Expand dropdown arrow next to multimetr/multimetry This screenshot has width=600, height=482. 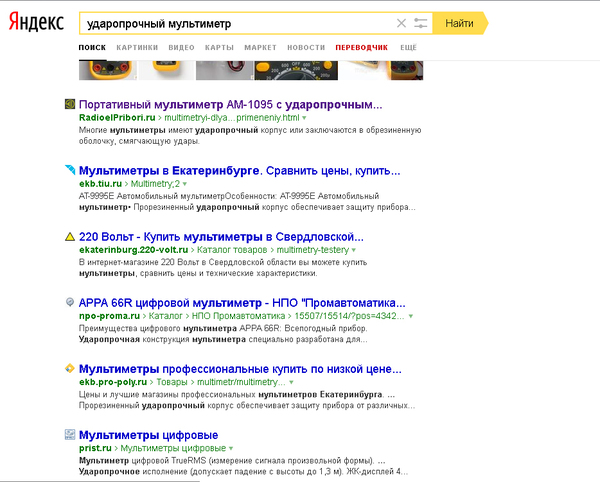click(292, 383)
